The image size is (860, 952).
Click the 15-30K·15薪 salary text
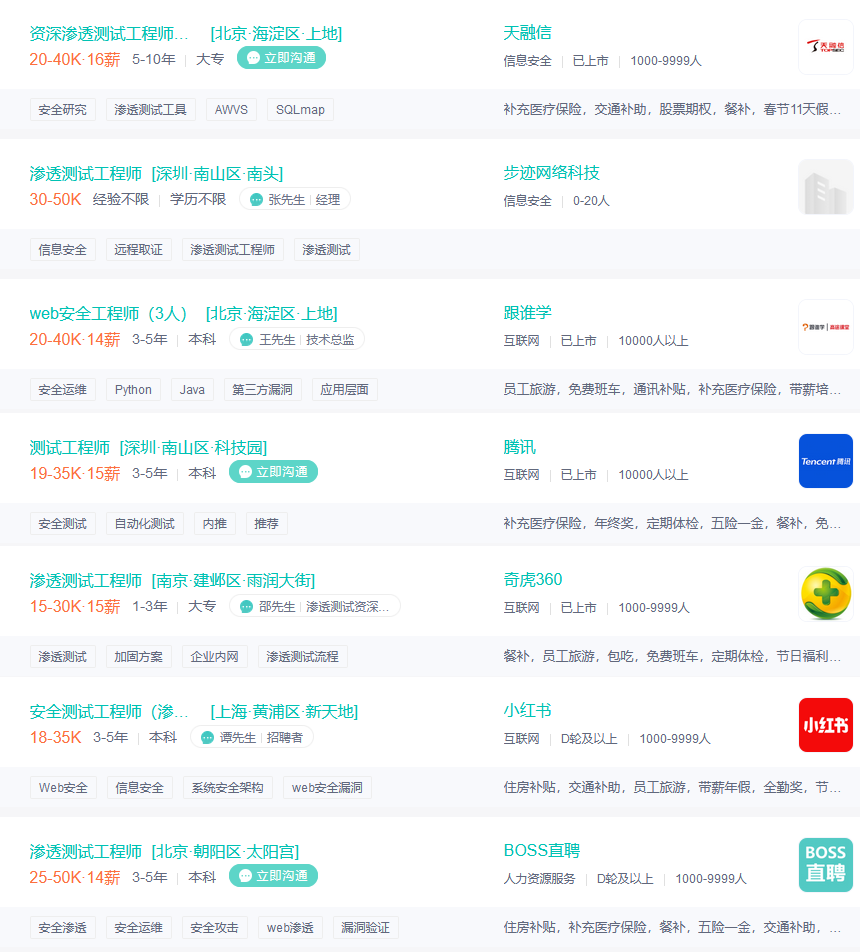pos(75,606)
